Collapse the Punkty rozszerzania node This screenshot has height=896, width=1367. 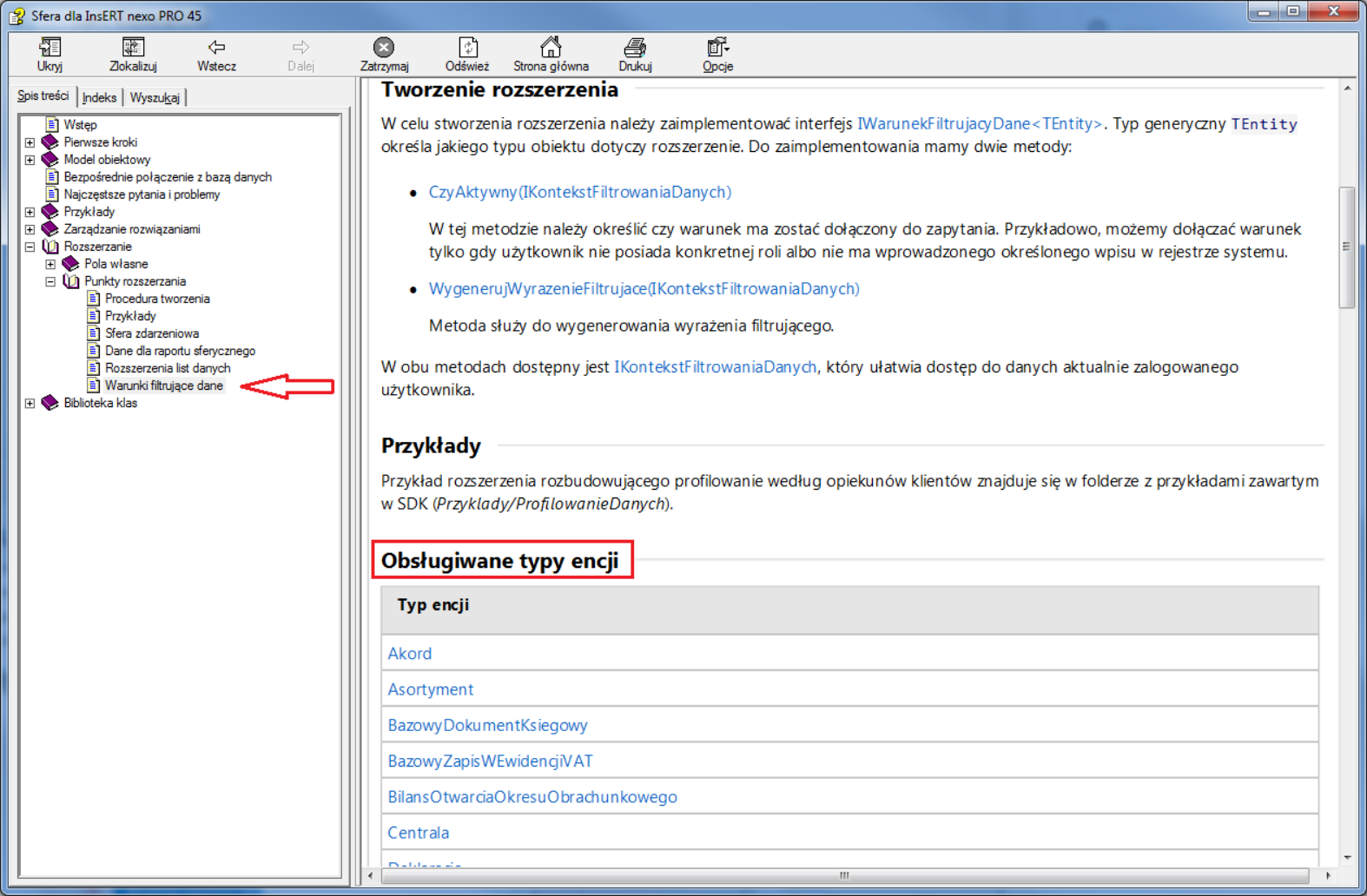pos(51,281)
